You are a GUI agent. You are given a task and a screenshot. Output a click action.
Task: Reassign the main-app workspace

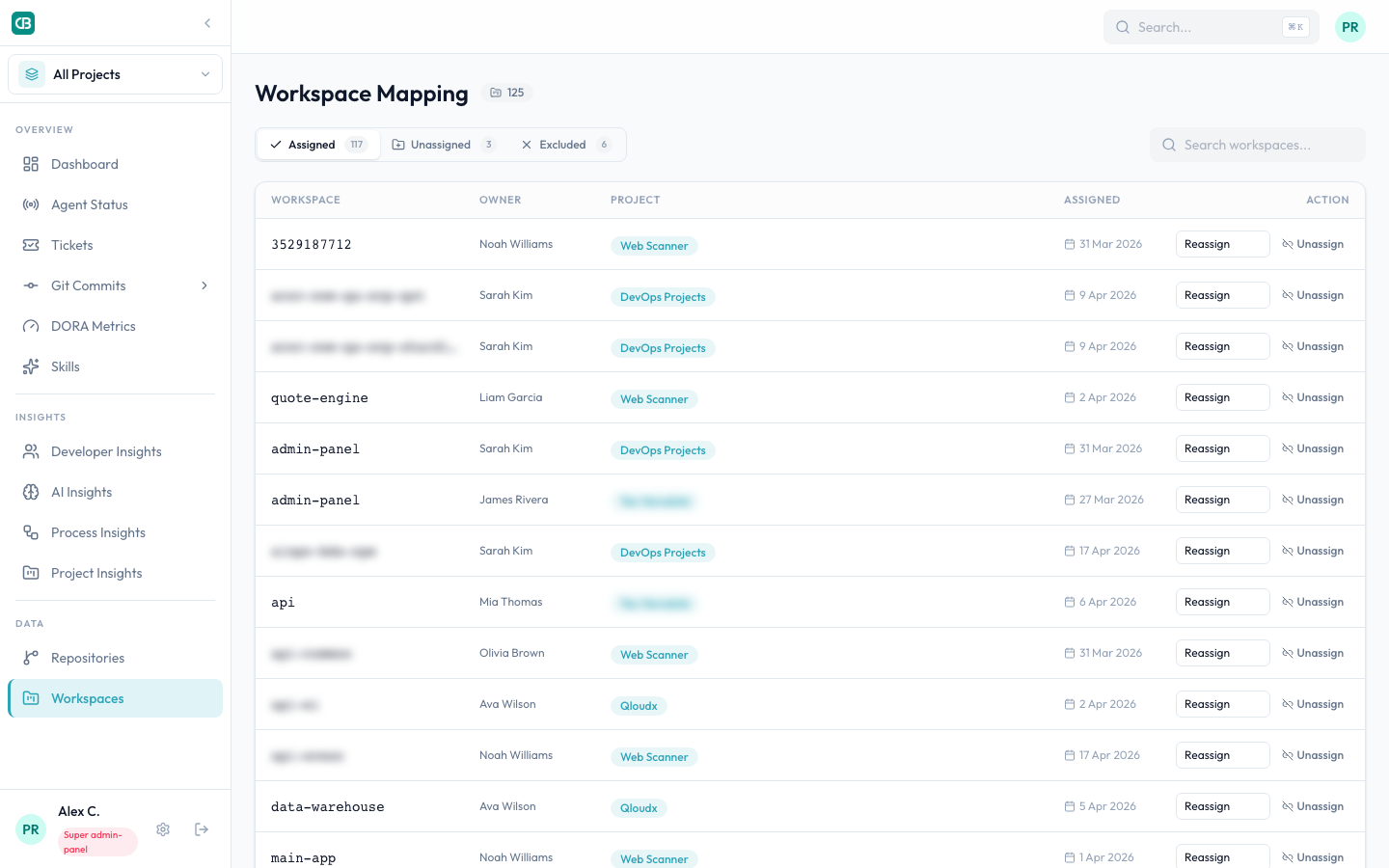(1222, 857)
